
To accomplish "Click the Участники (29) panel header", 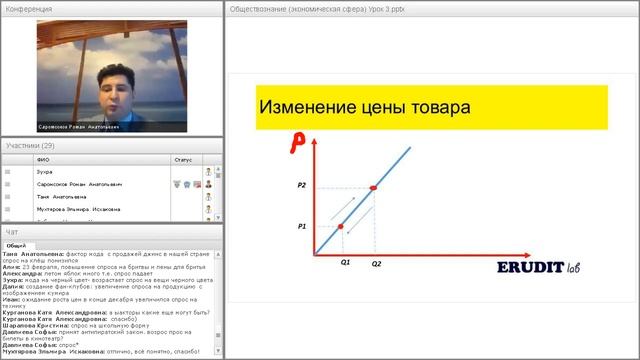I will tap(112, 146).
